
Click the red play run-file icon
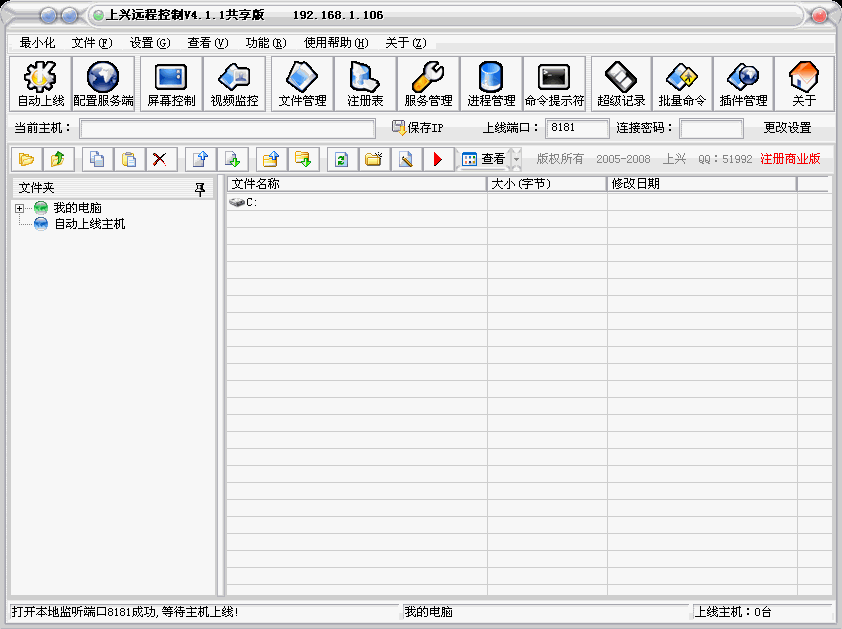click(437, 159)
